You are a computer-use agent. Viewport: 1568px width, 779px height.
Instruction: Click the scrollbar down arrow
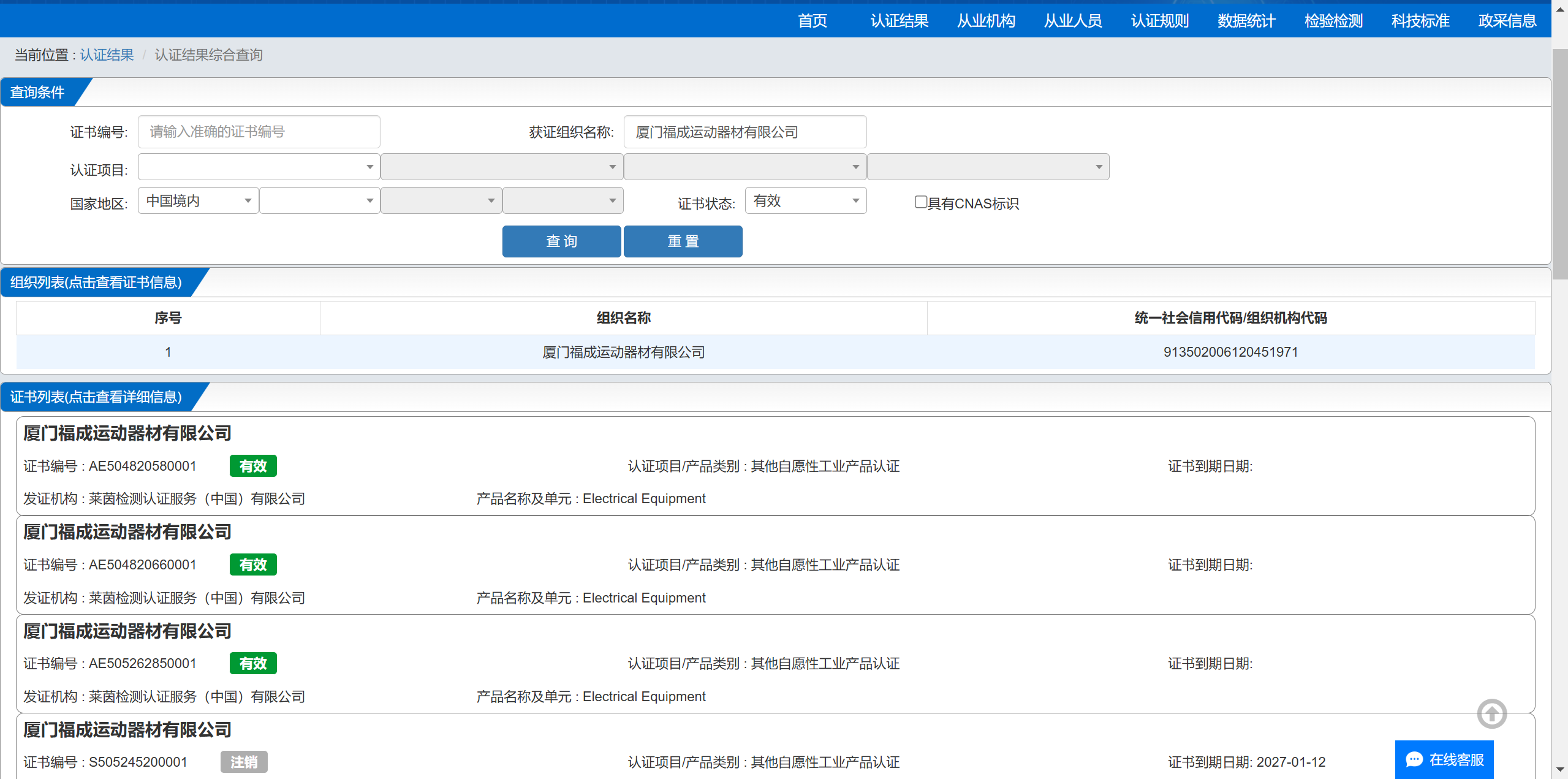(1559, 769)
